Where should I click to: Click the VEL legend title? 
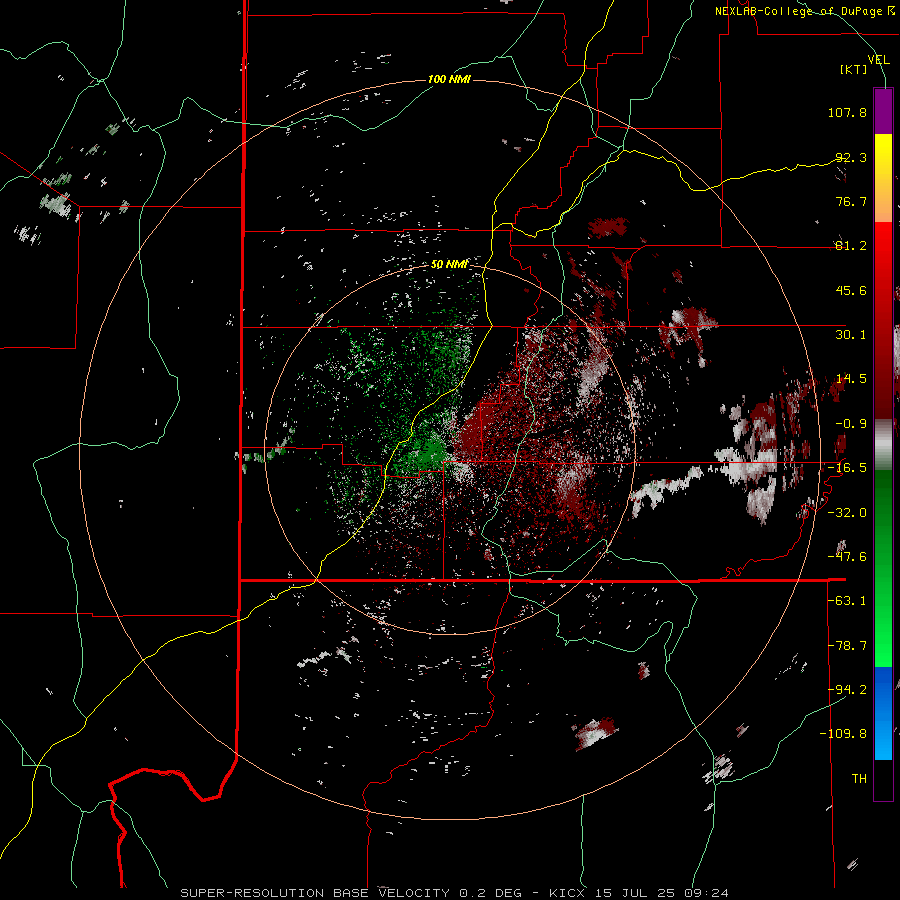coord(879,60)
